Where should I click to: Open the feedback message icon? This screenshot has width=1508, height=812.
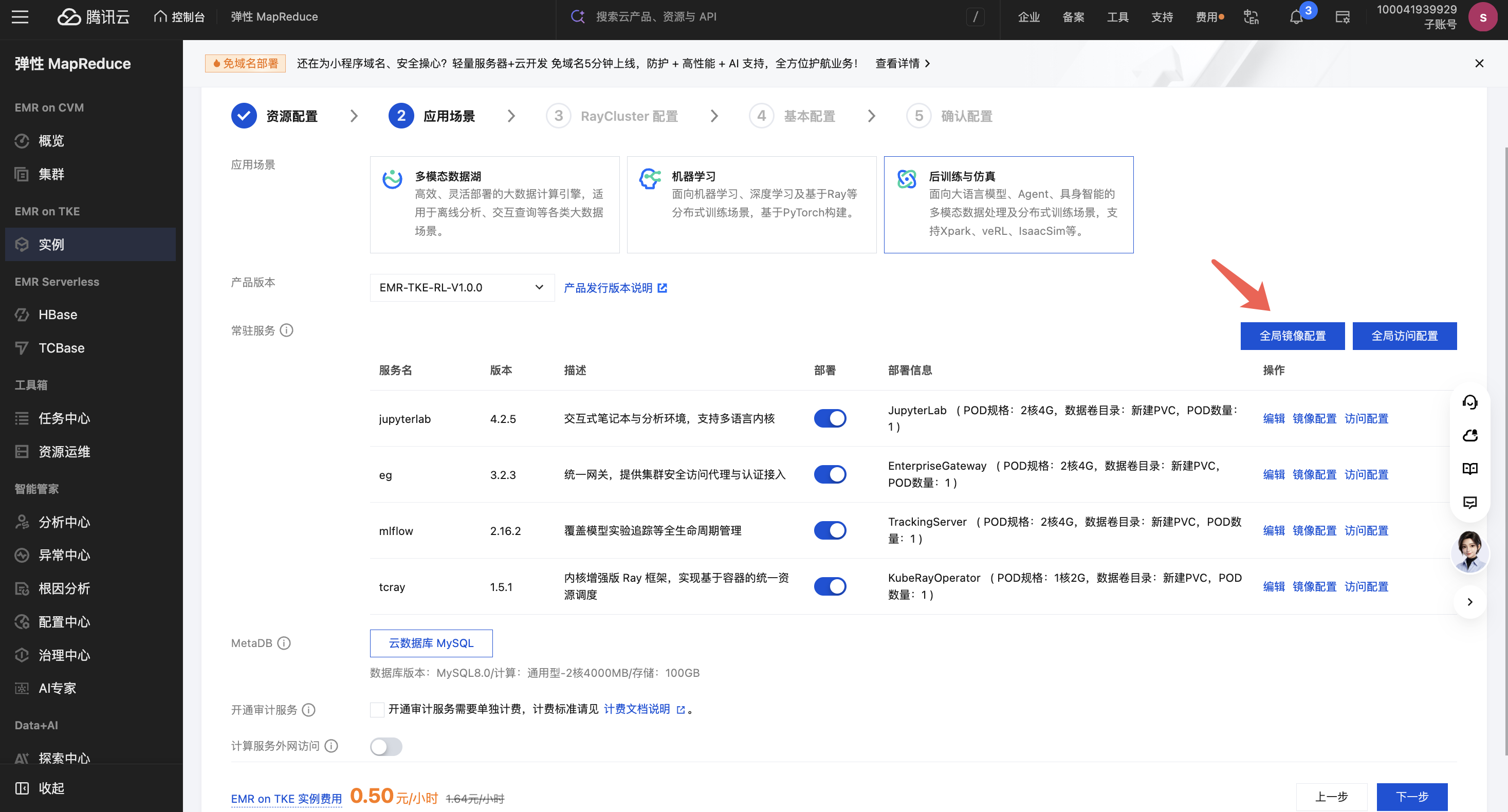(1470, 502)
